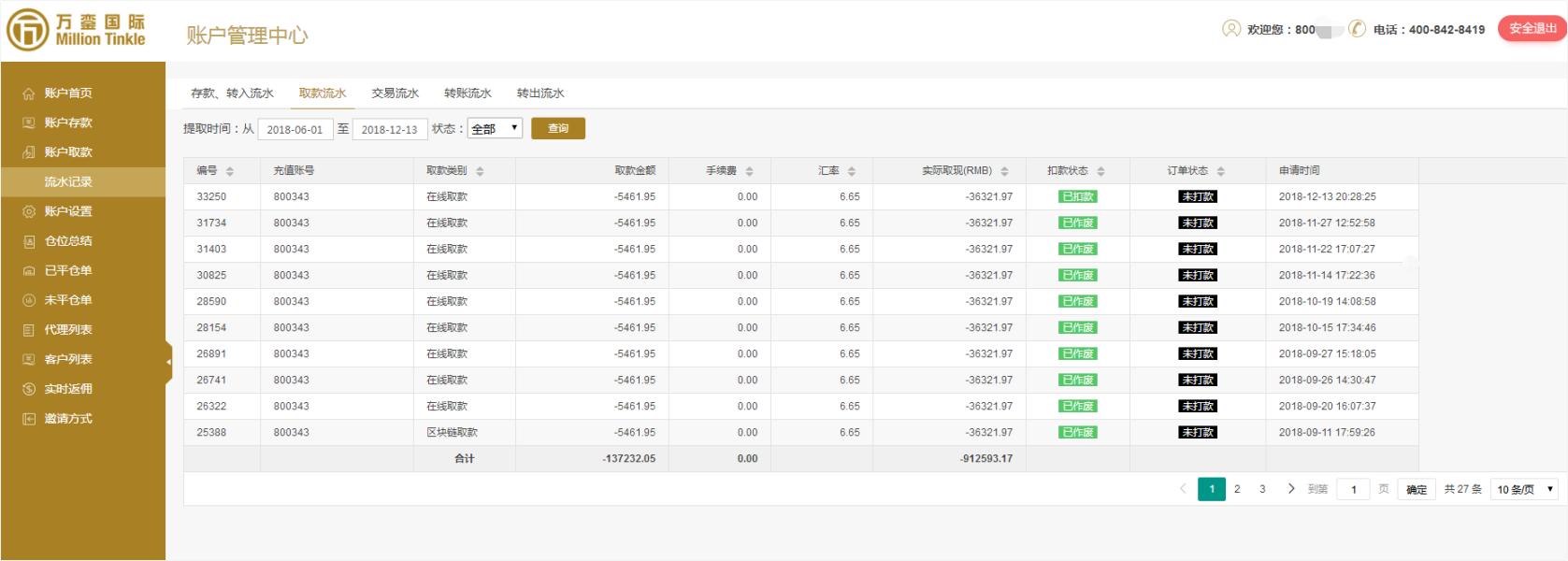Go to page 2 in pagination
This screenshot has height=561, width=1568.
[1237, 489]
